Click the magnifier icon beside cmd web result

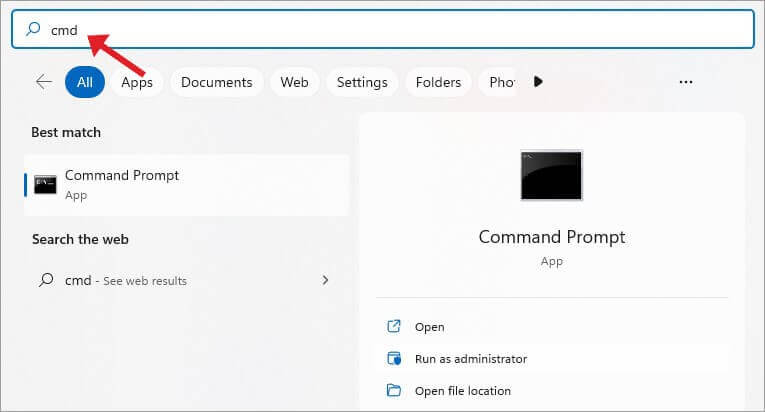click(x=46, y=280)
